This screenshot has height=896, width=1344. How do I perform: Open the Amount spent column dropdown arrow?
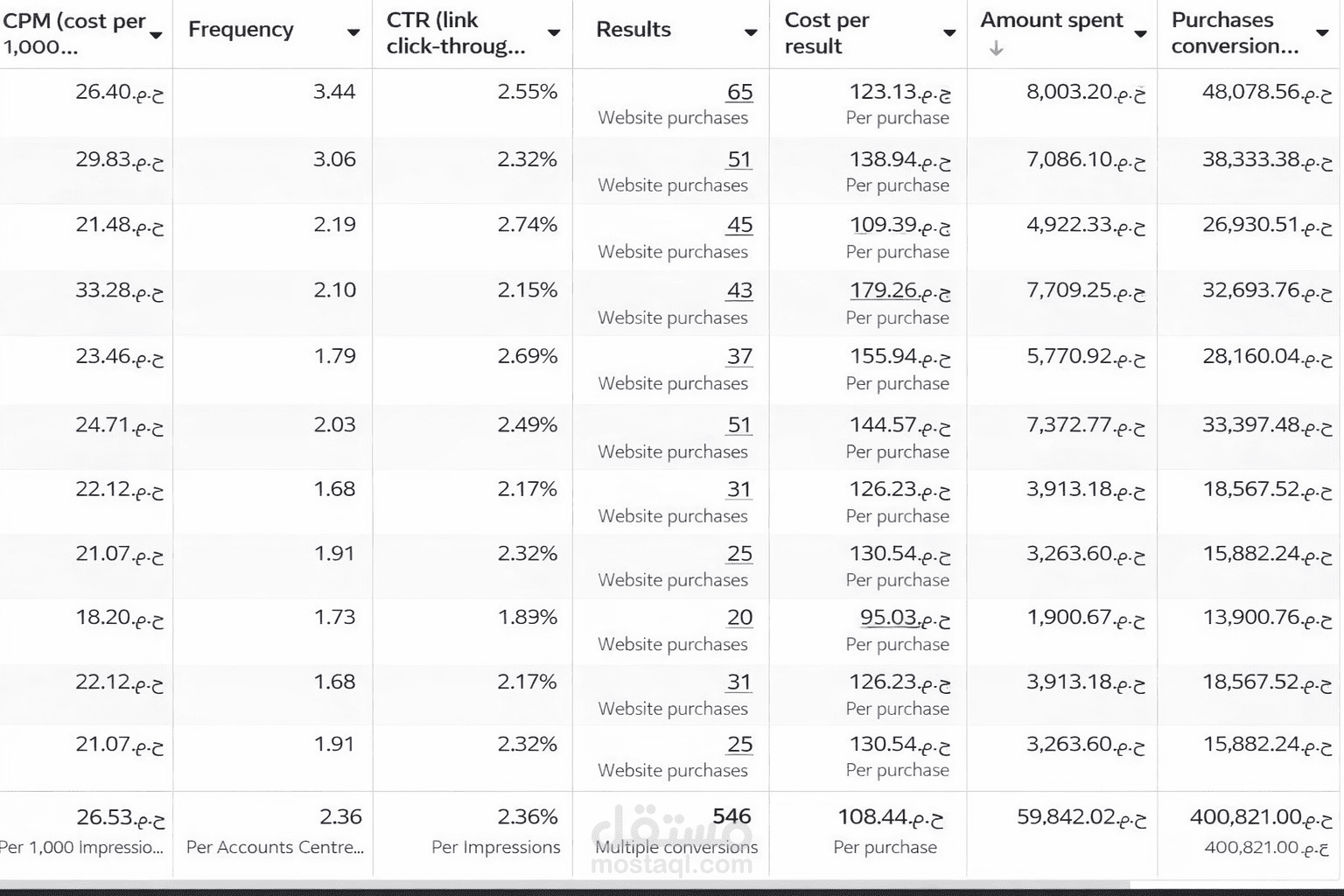[1140, 33]
